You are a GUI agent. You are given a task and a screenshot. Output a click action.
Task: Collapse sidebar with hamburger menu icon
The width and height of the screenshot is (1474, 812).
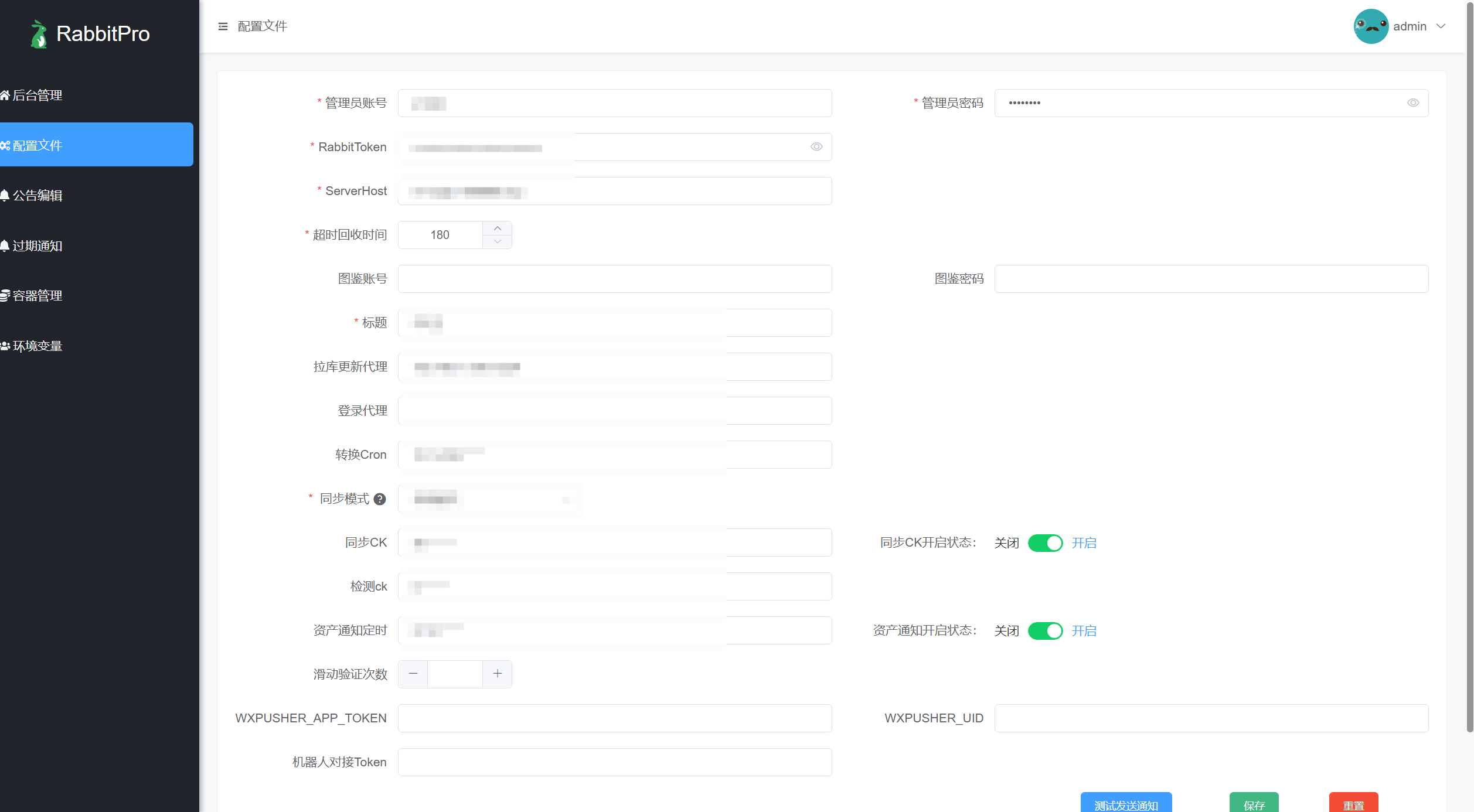[x=223, y=26]
